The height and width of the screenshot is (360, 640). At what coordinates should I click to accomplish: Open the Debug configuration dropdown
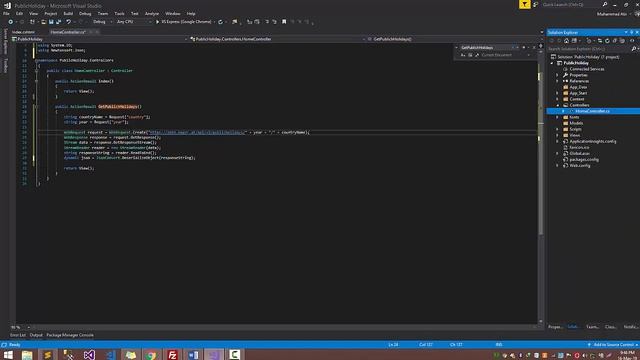(x=102, y=22)
